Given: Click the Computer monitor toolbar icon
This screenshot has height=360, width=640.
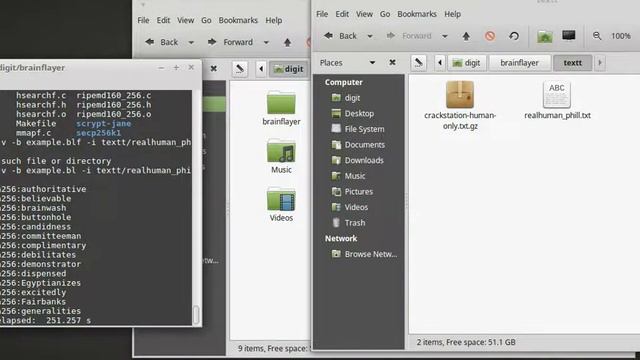Looking at the screenshot, I should click(569, 36).
